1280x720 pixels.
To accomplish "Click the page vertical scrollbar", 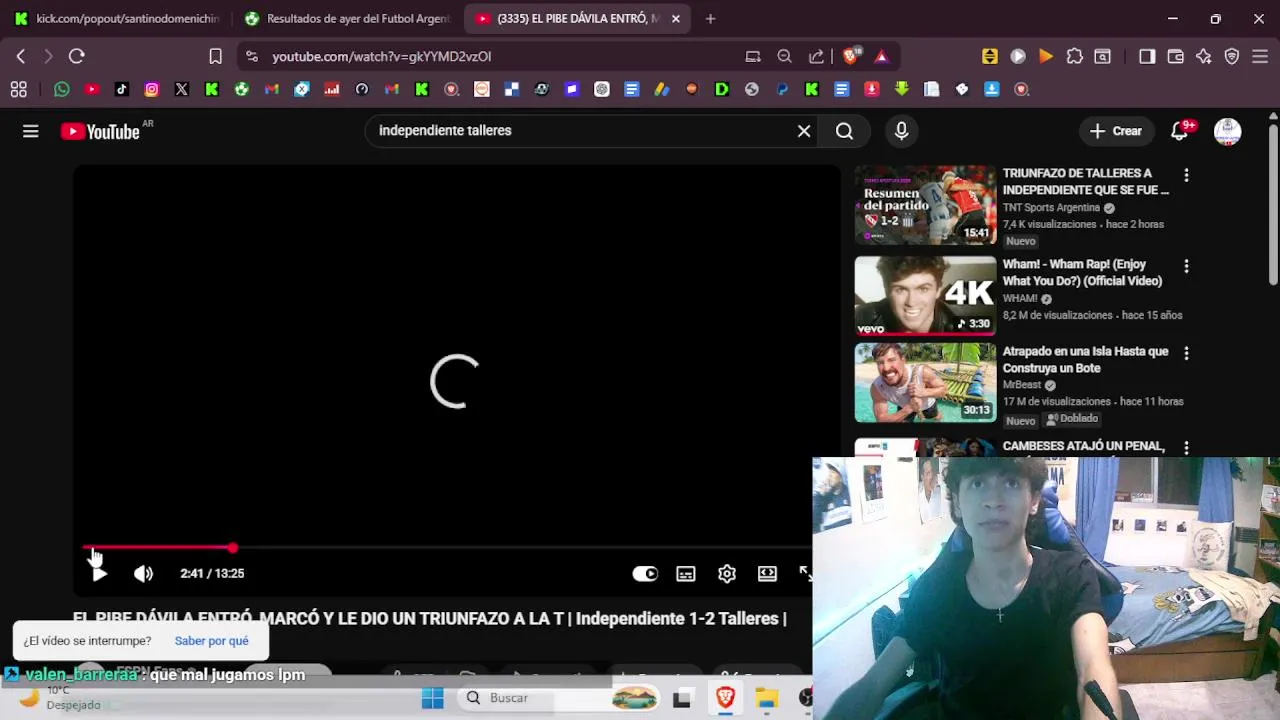I will click(x=1273, y=203).
